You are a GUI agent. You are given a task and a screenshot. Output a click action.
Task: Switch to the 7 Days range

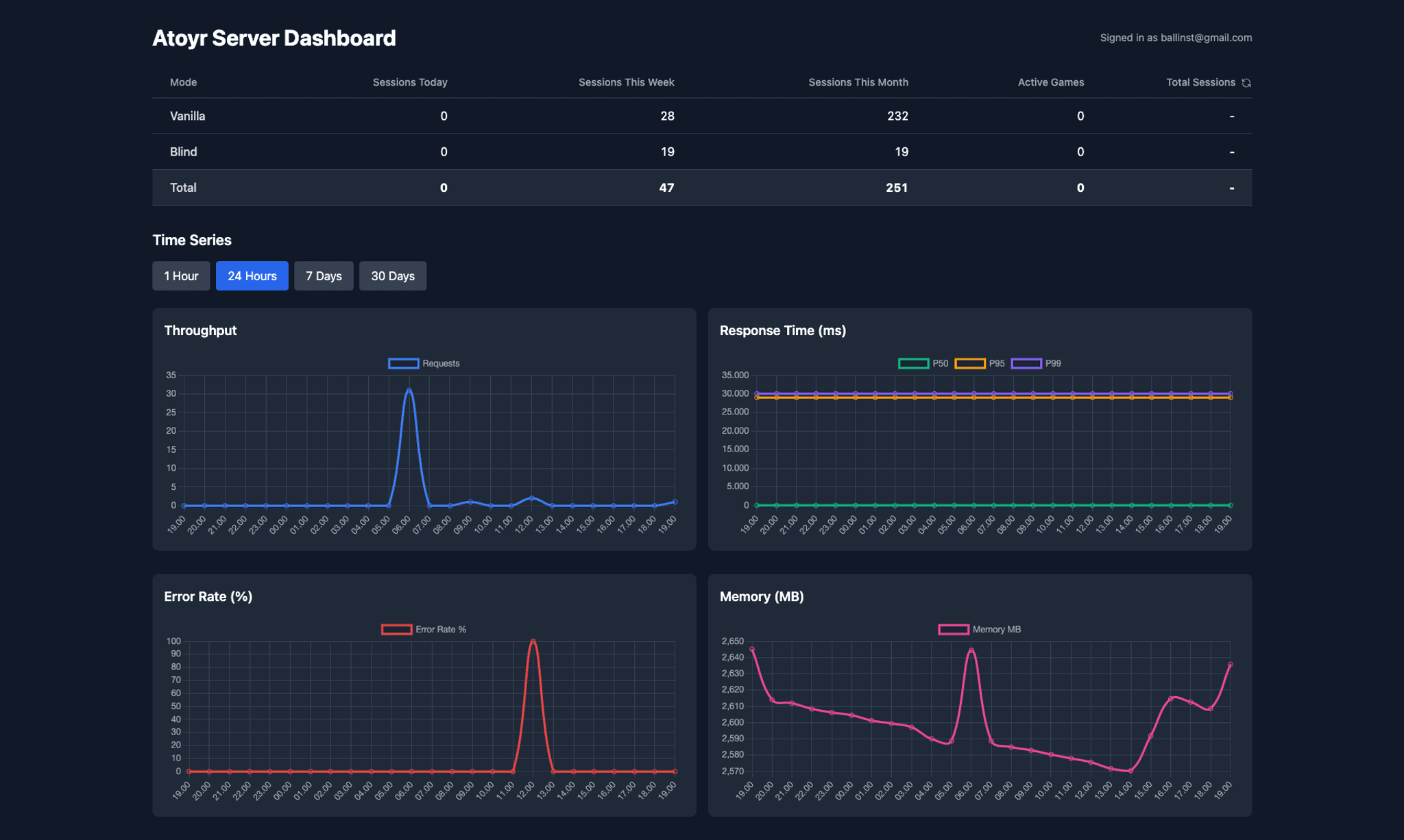coord(324,276)
